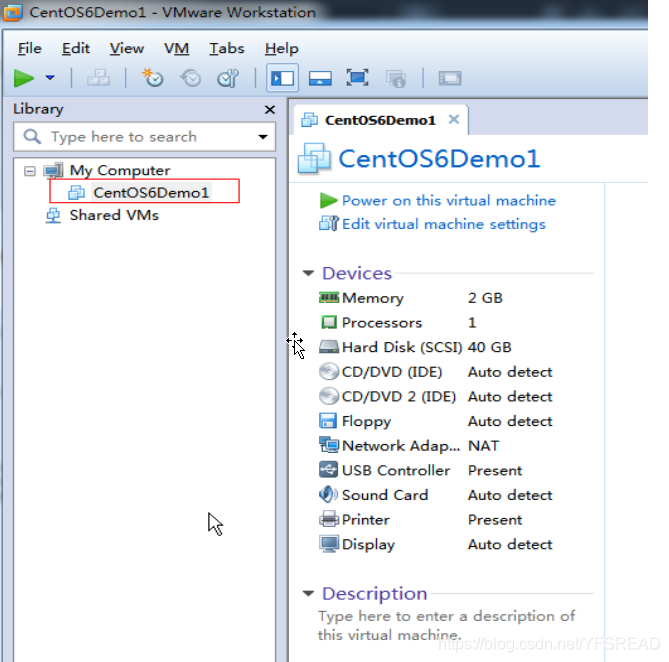Collapse the My Computer tree node
Image resolution: width=669 pixels, height=662 pixels.
coord(29,171)
